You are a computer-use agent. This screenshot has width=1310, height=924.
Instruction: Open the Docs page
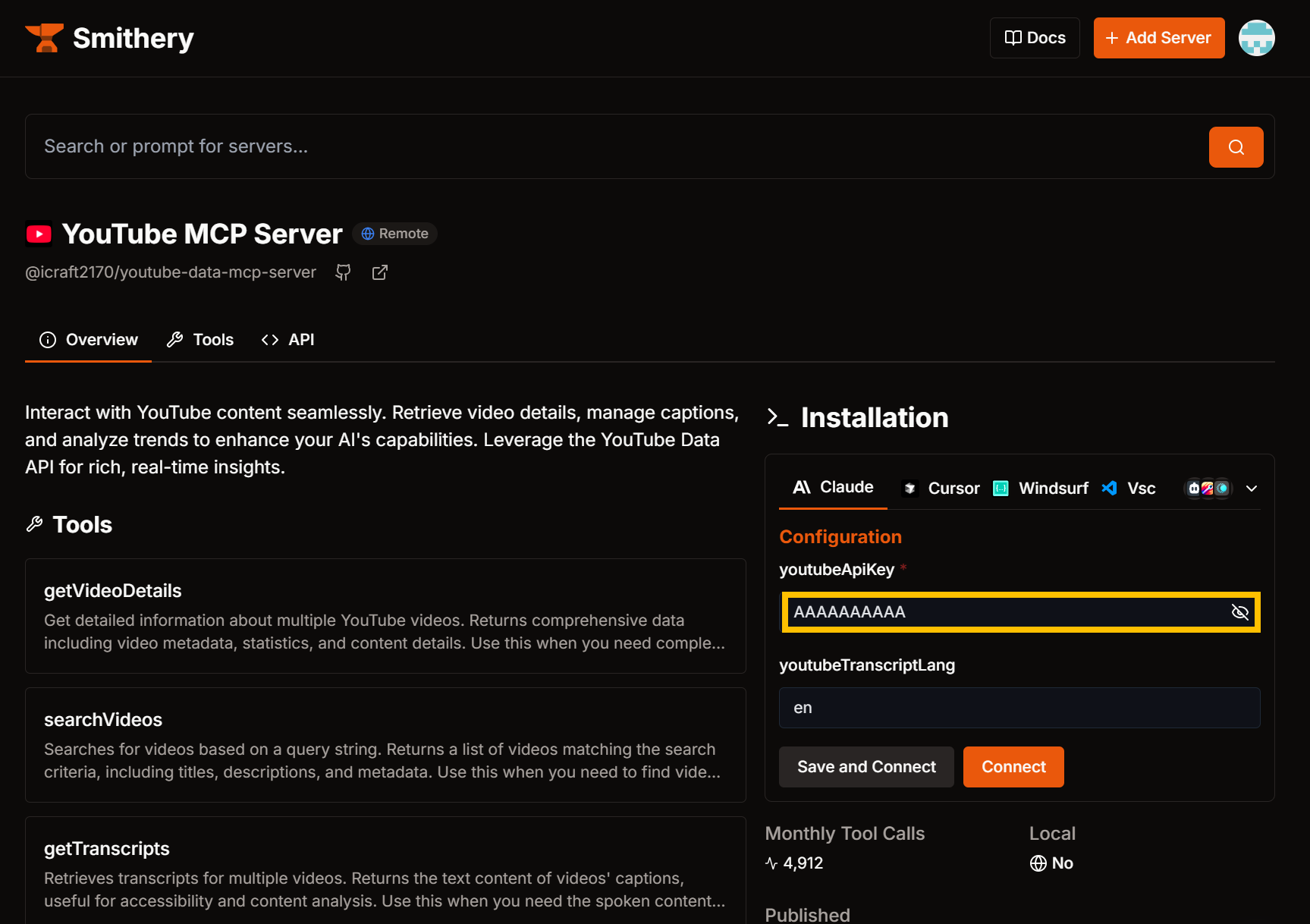pos(1035,38)
